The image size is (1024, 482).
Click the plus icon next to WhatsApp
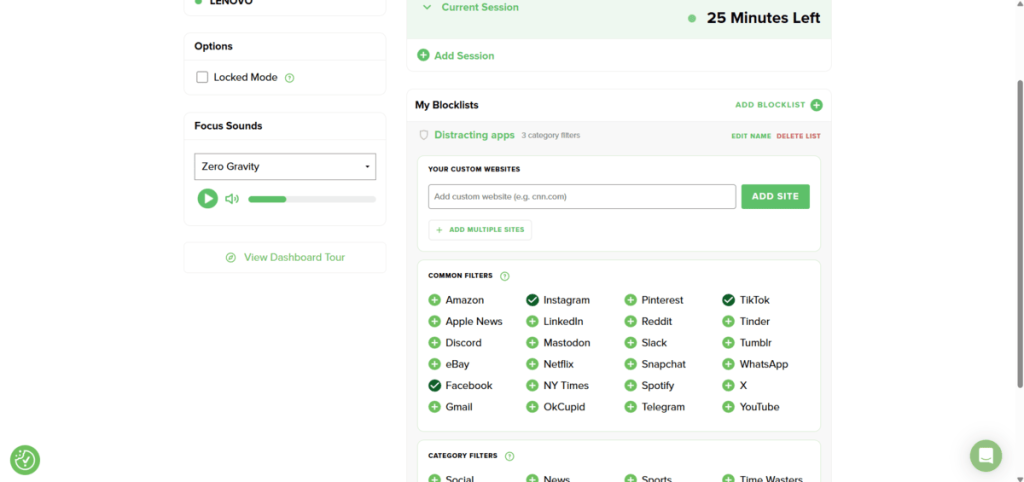coord(728,364)
